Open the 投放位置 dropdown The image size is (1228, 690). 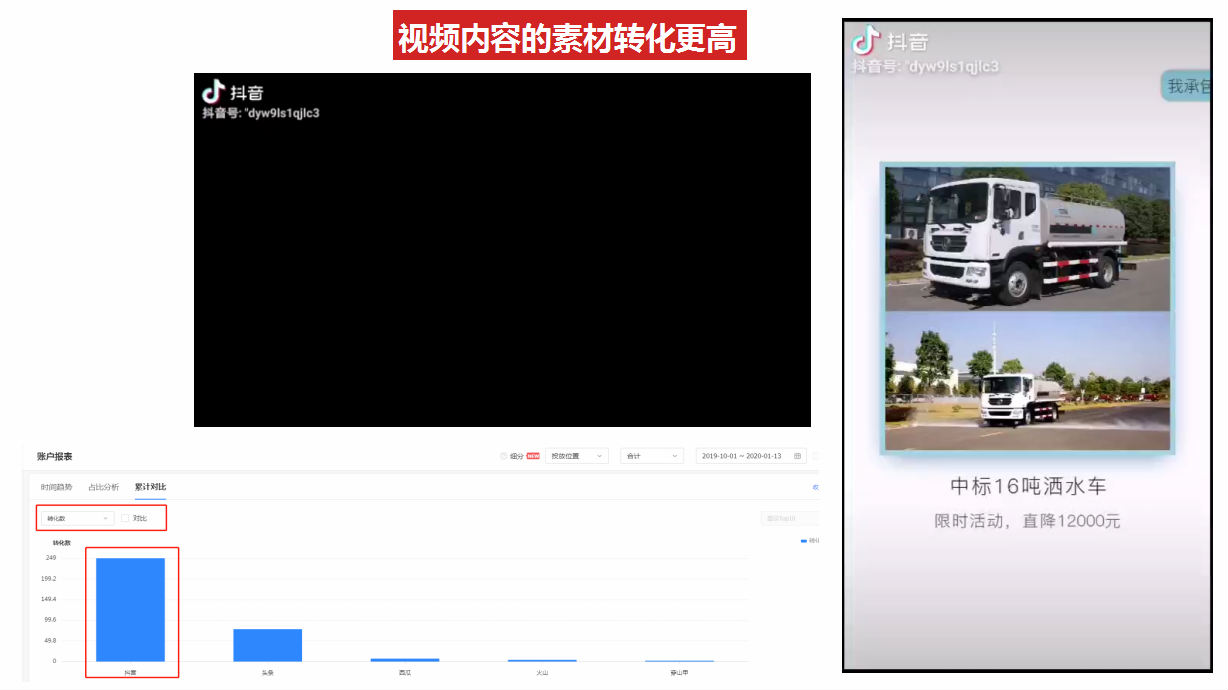pyautogui.click(x=576, y=456)
